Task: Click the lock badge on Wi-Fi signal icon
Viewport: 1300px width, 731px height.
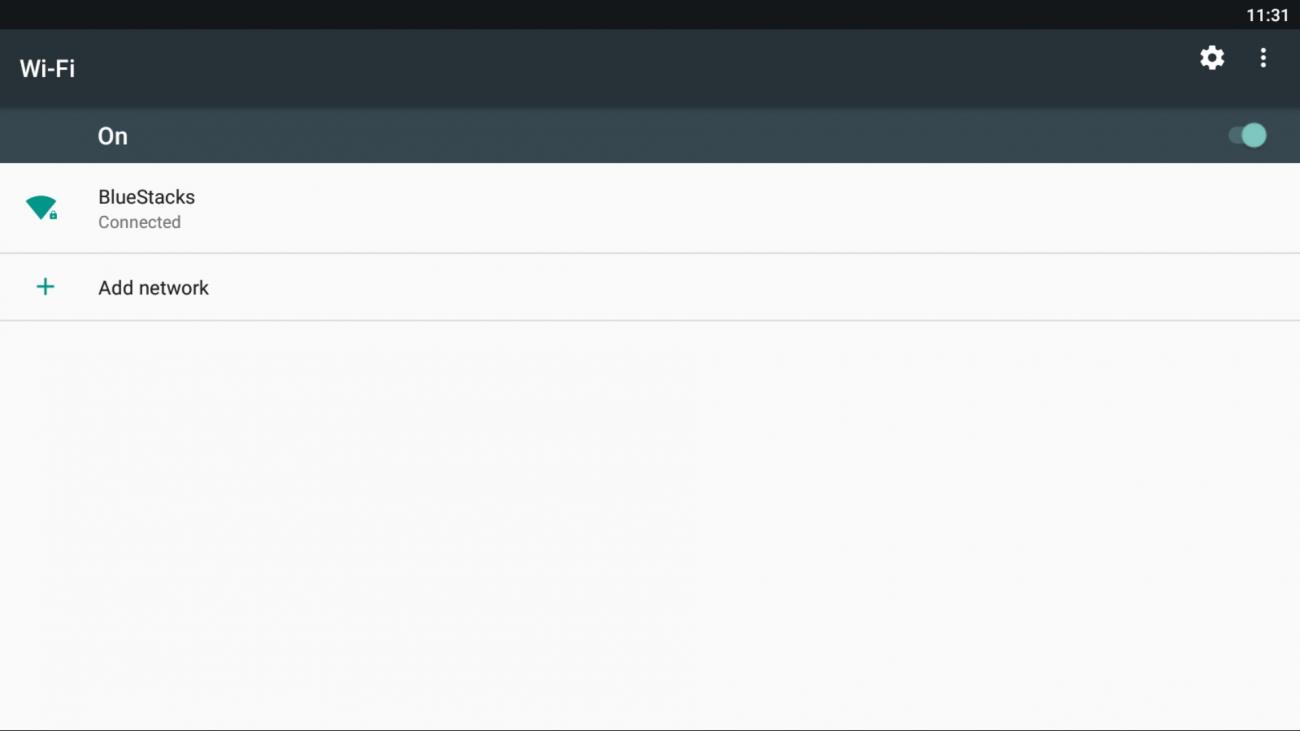Action: pos(53,215)
